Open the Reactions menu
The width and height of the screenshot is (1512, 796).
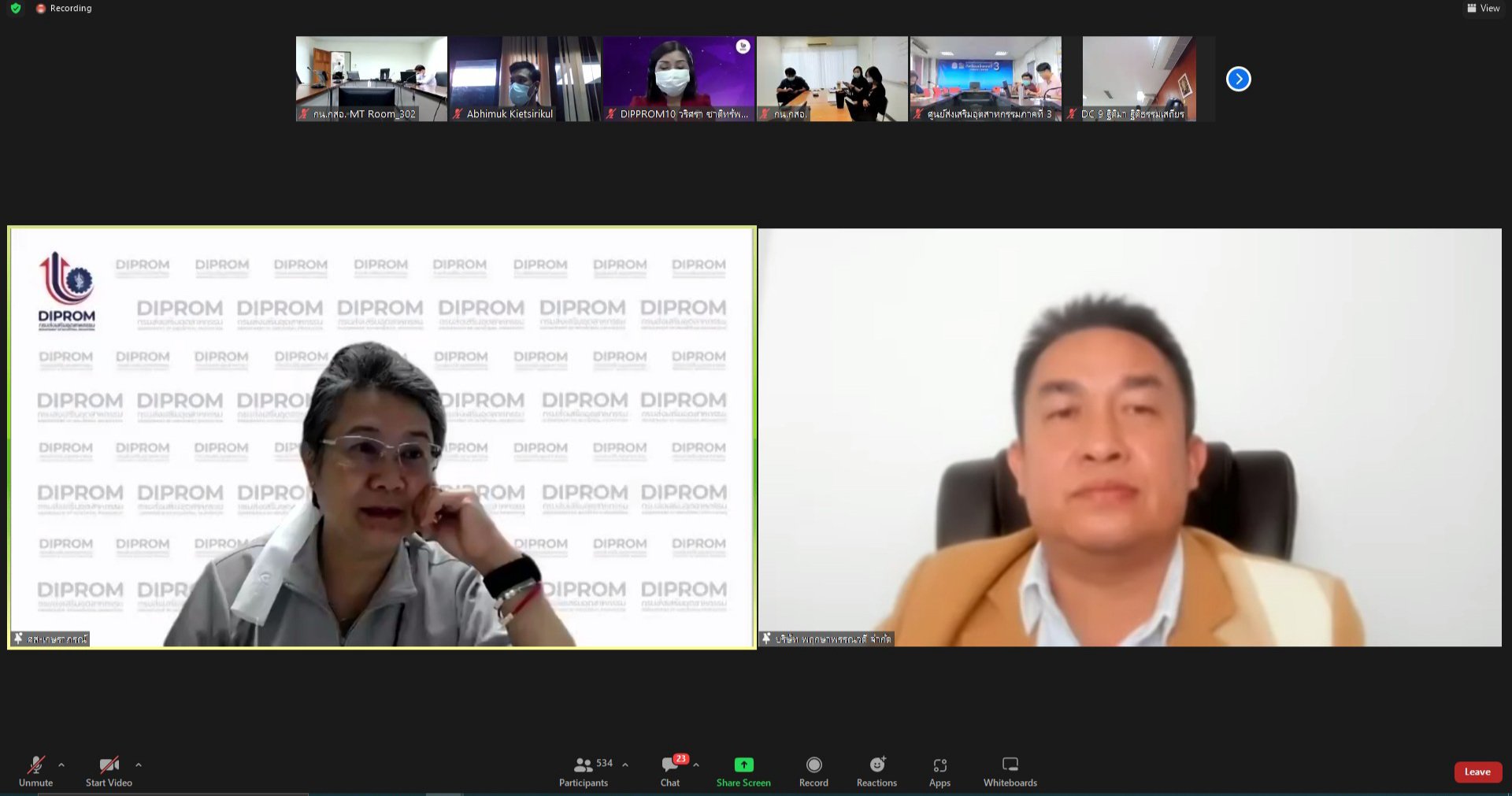[876, 771]
